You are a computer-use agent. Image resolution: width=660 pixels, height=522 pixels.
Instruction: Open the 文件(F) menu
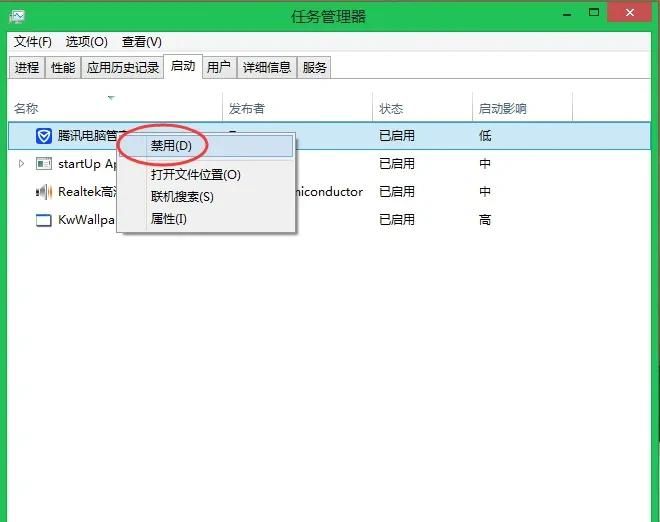33,42
